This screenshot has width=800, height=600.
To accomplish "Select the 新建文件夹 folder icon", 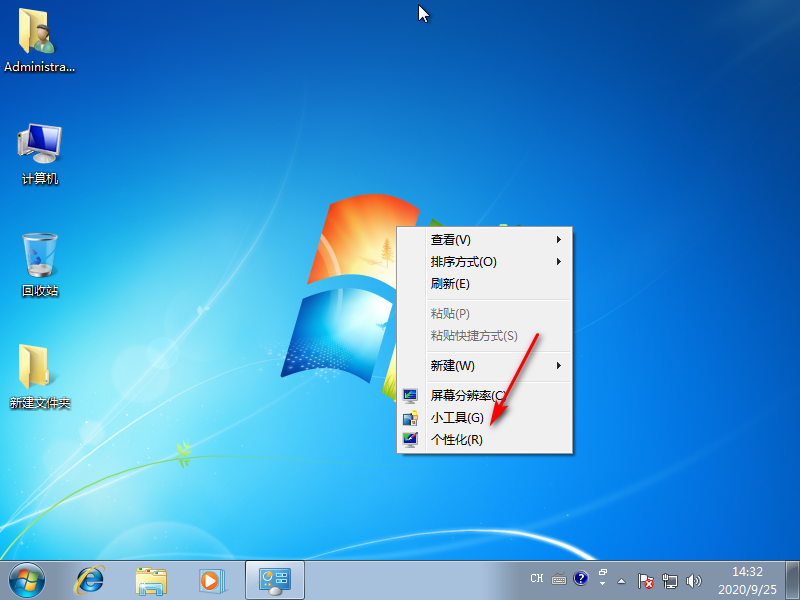I will 40,370.
